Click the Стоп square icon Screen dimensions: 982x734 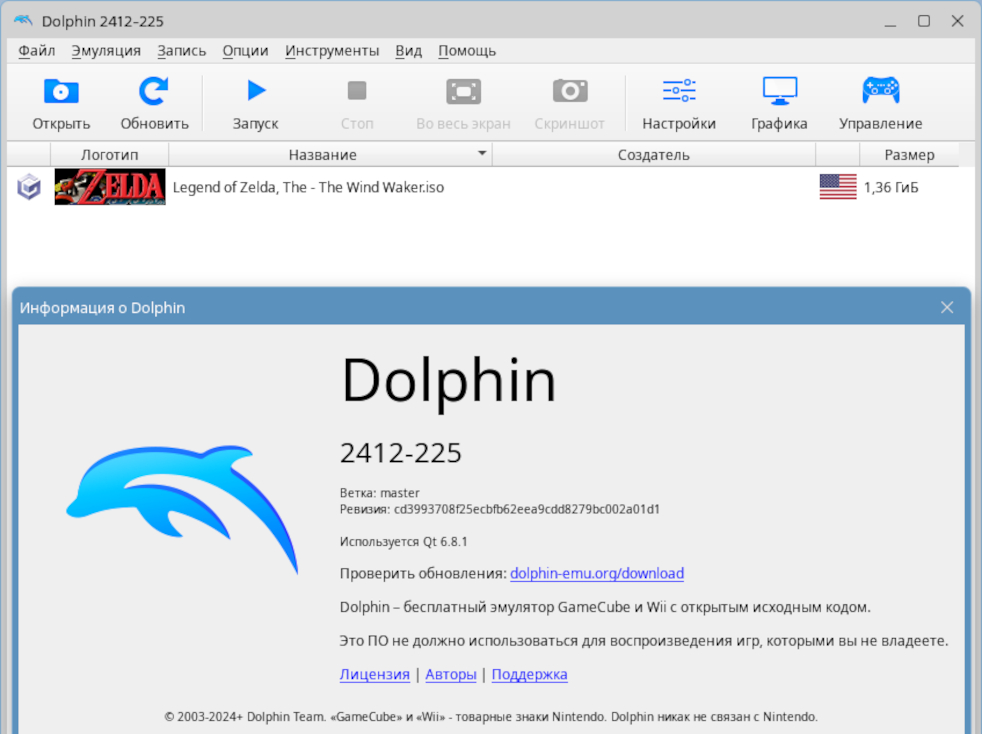[x=357, y=91]
